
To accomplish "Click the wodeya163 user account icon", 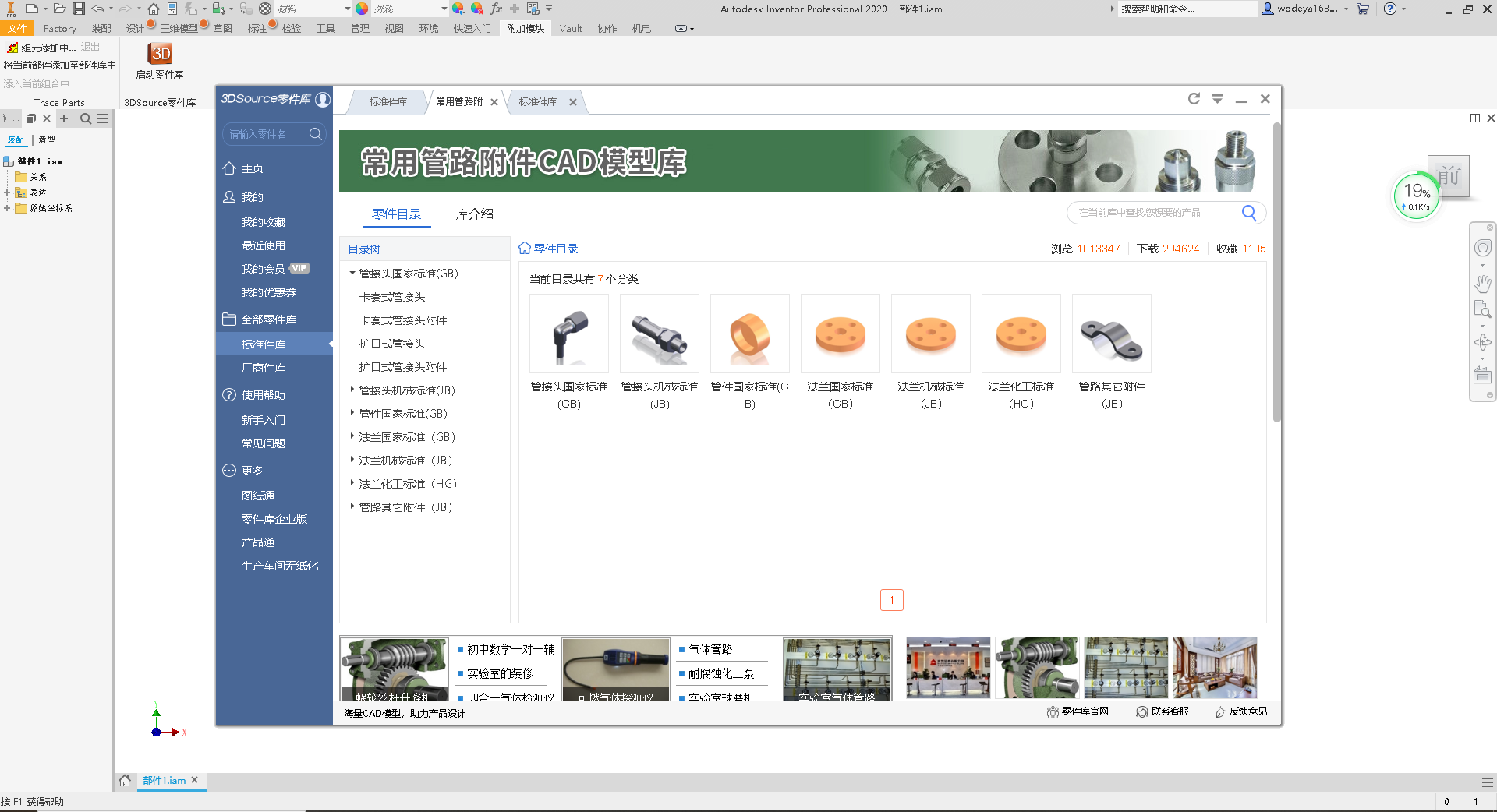I will pyautogui.click(x=1268, y=9).
